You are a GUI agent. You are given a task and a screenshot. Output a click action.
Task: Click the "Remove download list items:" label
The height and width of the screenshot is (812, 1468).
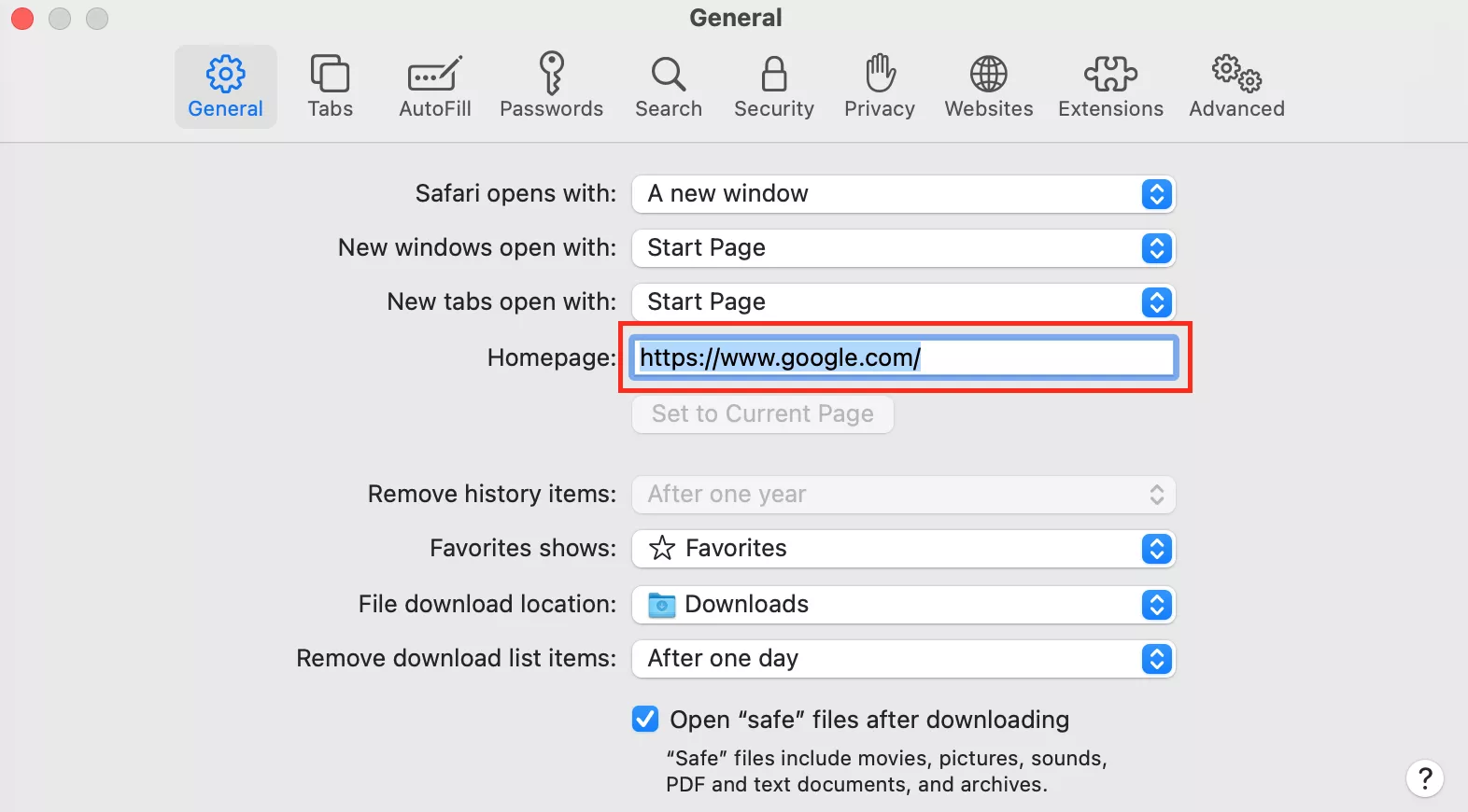click(x=457, y=658)
